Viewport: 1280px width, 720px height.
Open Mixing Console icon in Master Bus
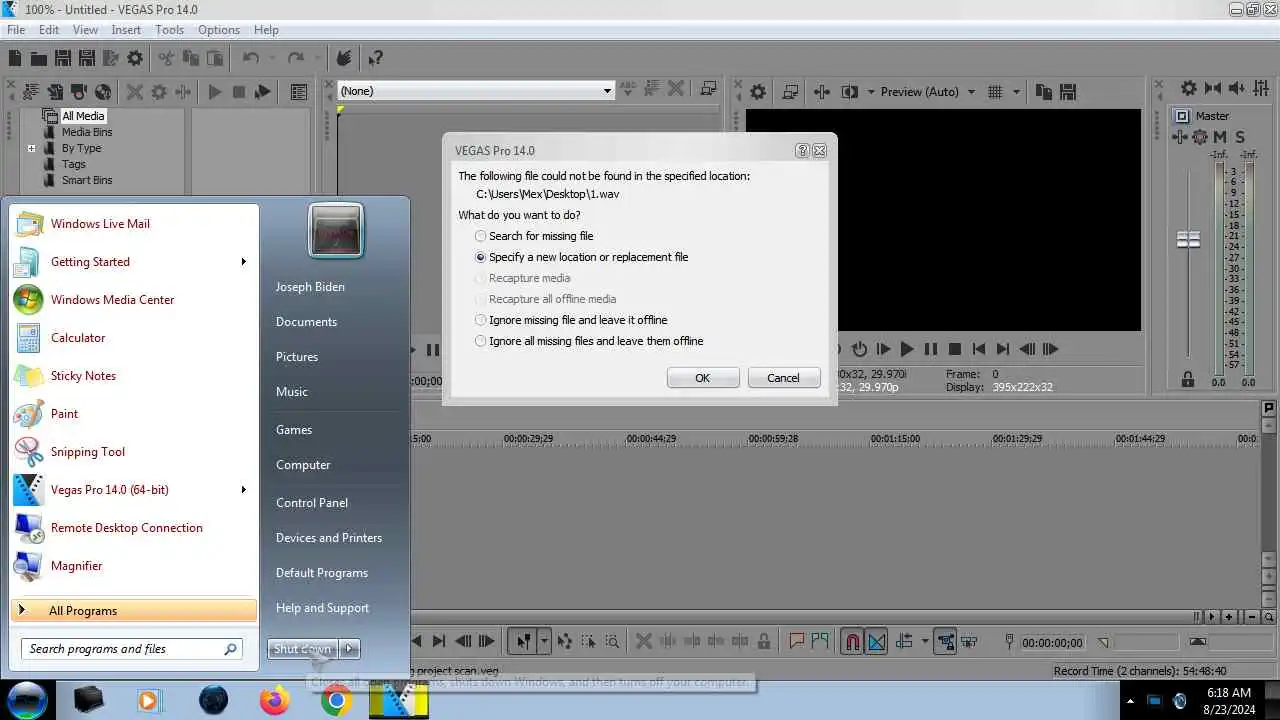[1262, 88]
